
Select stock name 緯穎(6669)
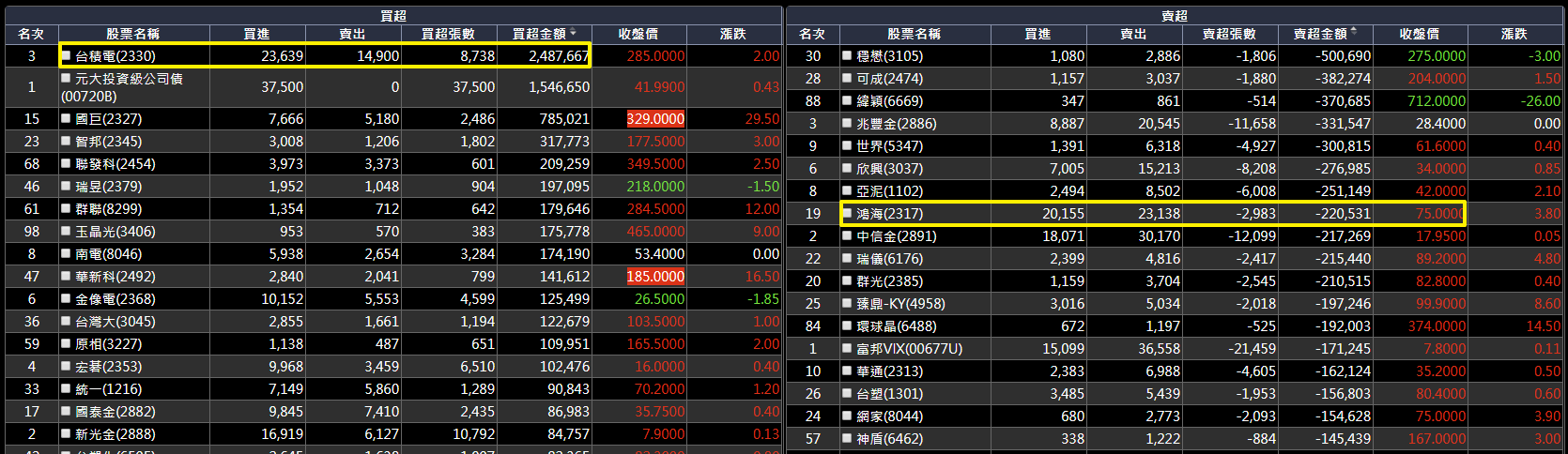pos(890,101)
